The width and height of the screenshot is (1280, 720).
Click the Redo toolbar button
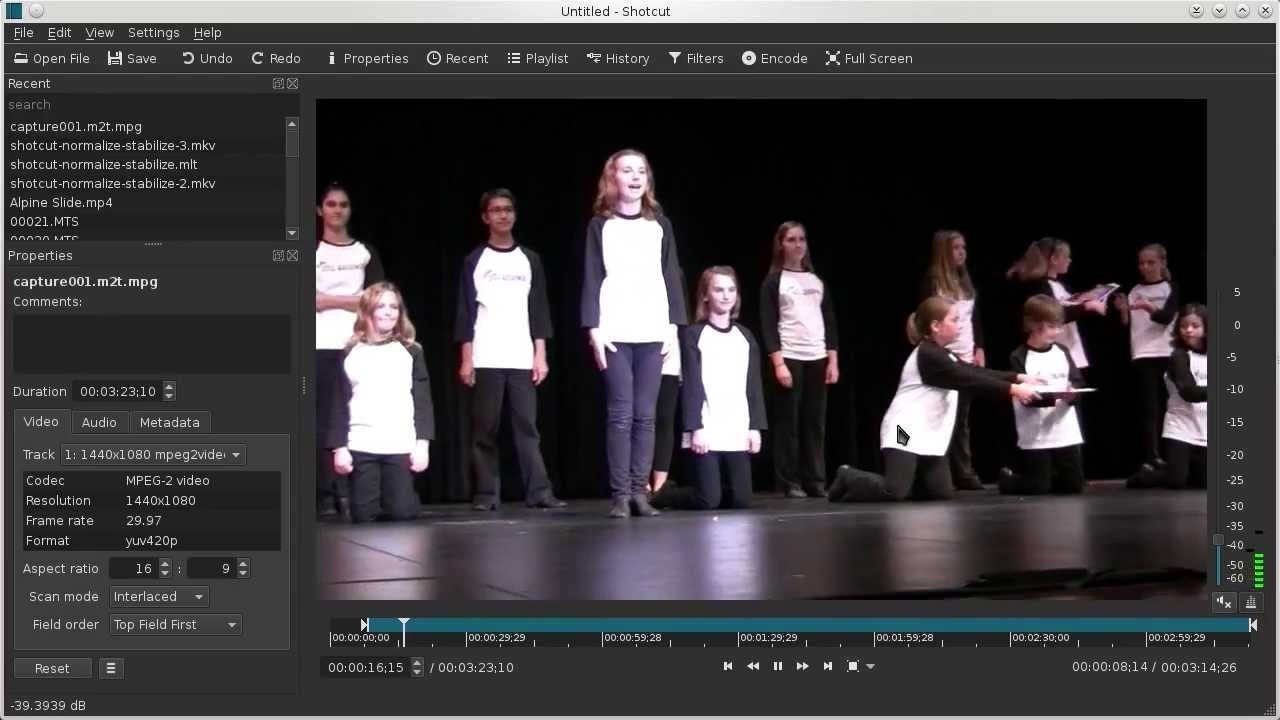tap(276, 58)
